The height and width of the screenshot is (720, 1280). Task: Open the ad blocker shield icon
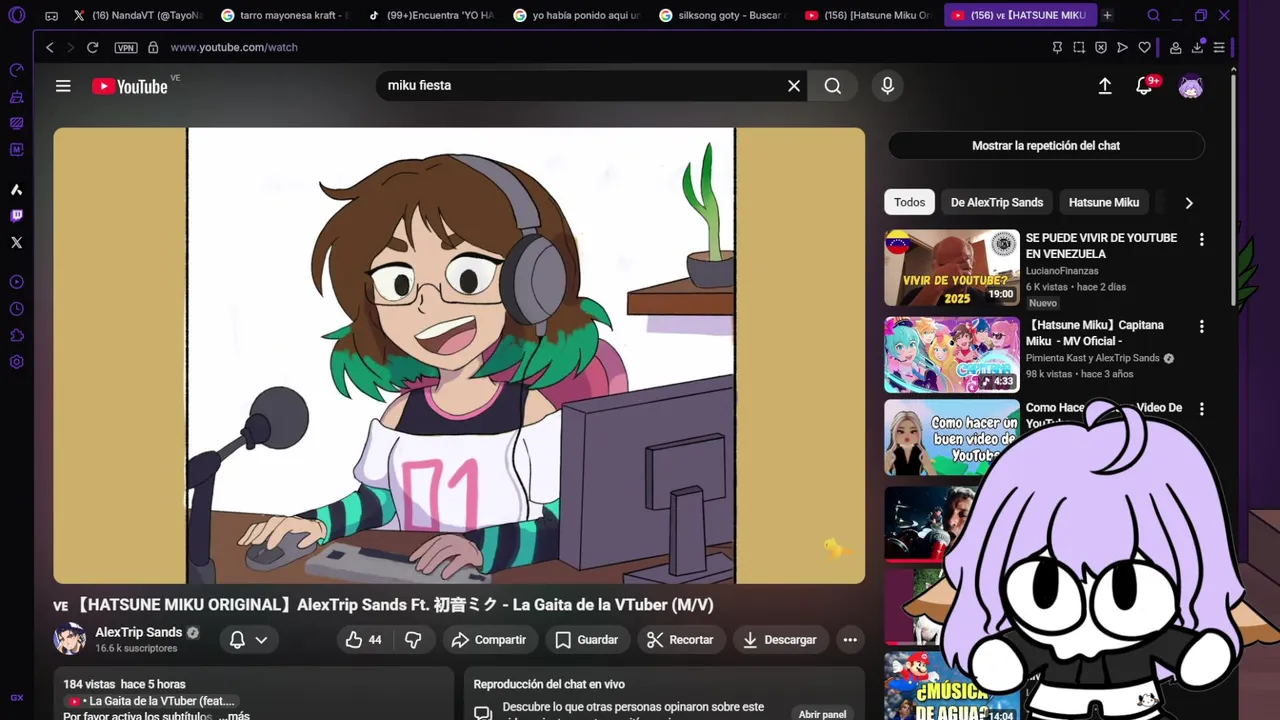tap(1101, 47)
